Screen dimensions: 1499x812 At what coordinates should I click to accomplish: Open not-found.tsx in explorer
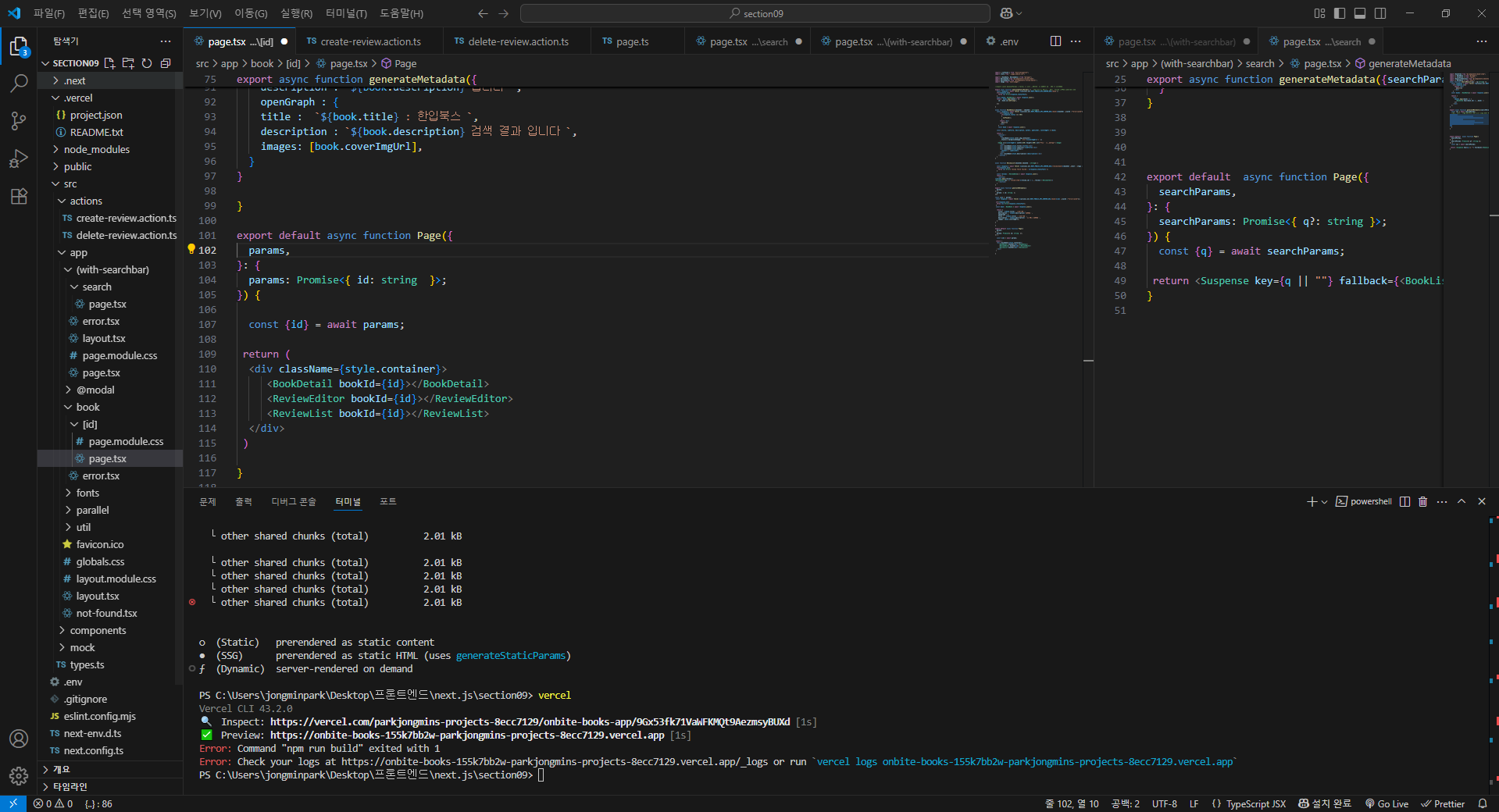pyautogui.click(x=110, y=613)
